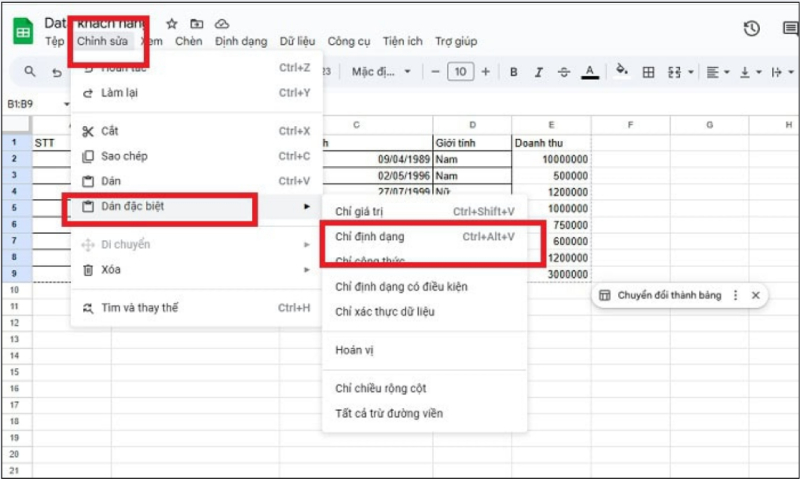Open the Google Sheets home icon

(22, 31)
